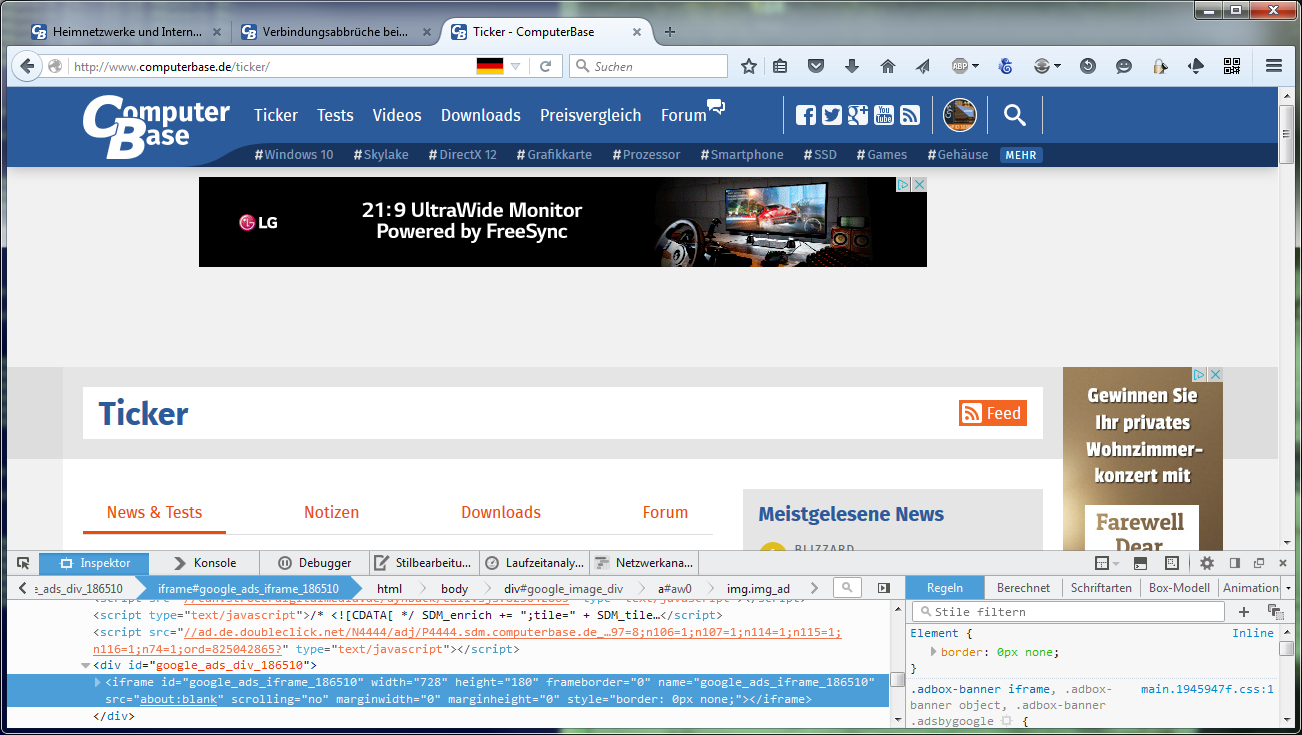Click the LG UltraWide Monitor ad banner
This screenshot has width=1302, height=735.
pos(563,222)
